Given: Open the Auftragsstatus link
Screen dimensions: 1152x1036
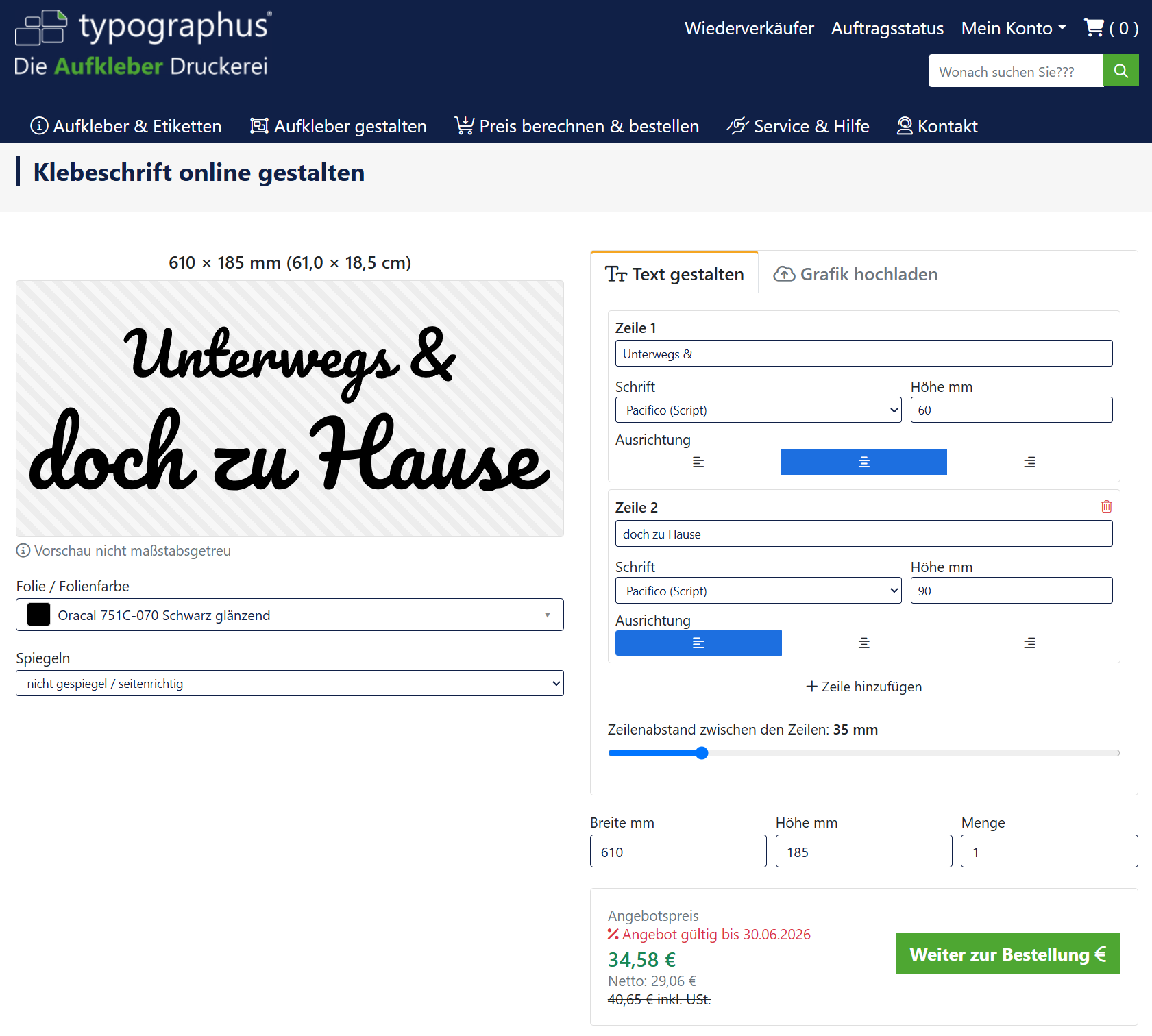Looking at the screenshot, I should [887, 28].
